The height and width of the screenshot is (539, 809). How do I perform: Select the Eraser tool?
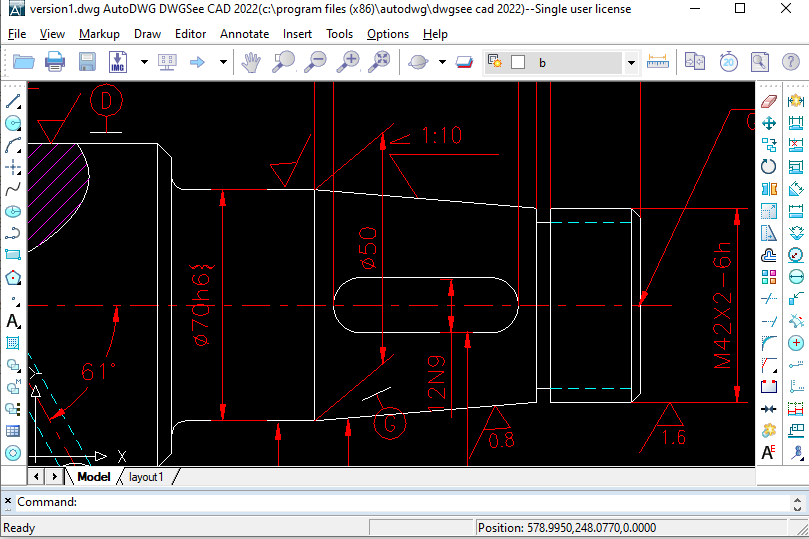point(769,102)
